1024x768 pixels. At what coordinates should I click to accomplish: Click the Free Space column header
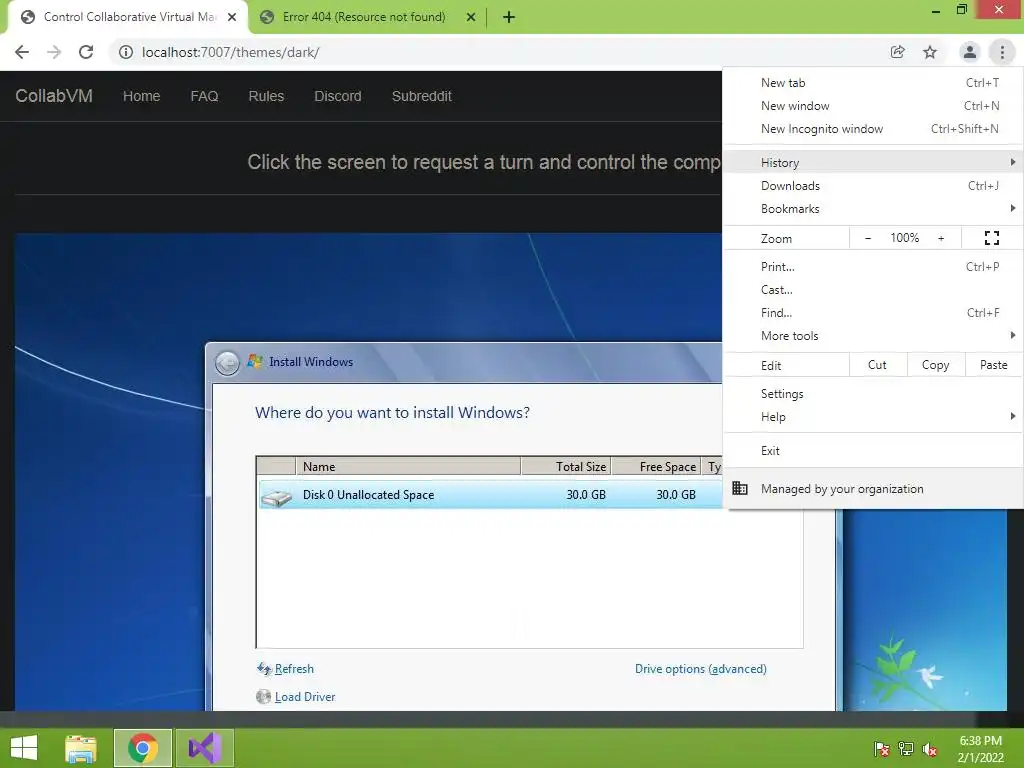(656, 466)
